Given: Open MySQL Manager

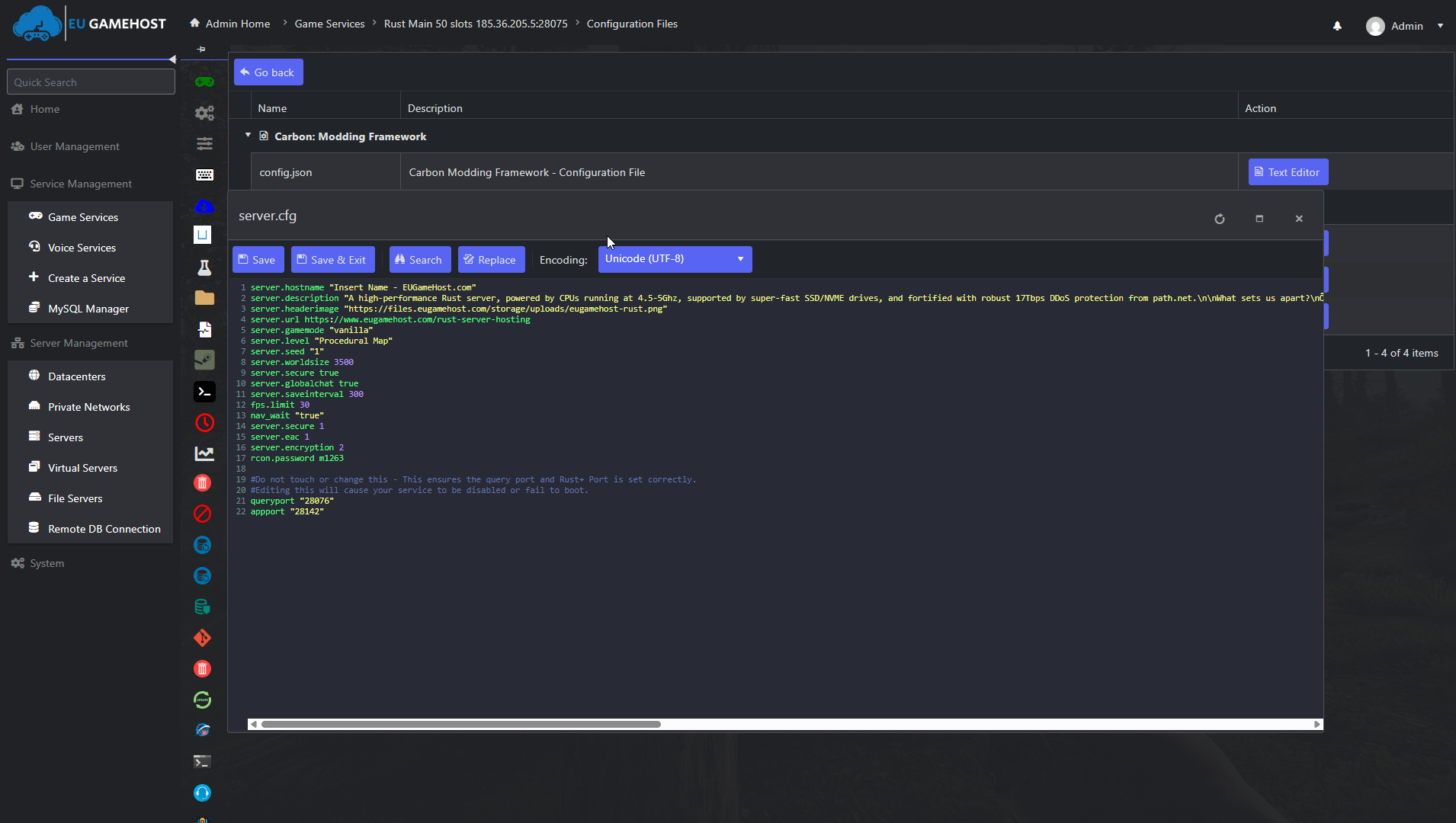Looking at the screenshot, I should 90,309.
